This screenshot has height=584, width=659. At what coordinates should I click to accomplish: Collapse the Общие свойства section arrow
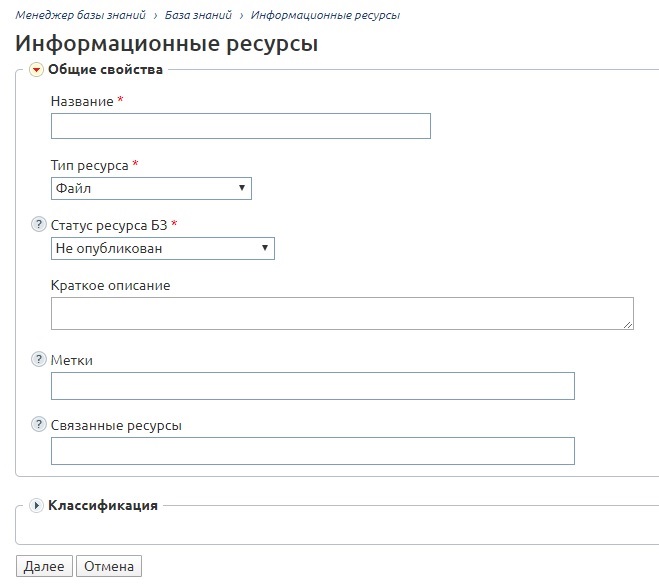click(36, 69)
